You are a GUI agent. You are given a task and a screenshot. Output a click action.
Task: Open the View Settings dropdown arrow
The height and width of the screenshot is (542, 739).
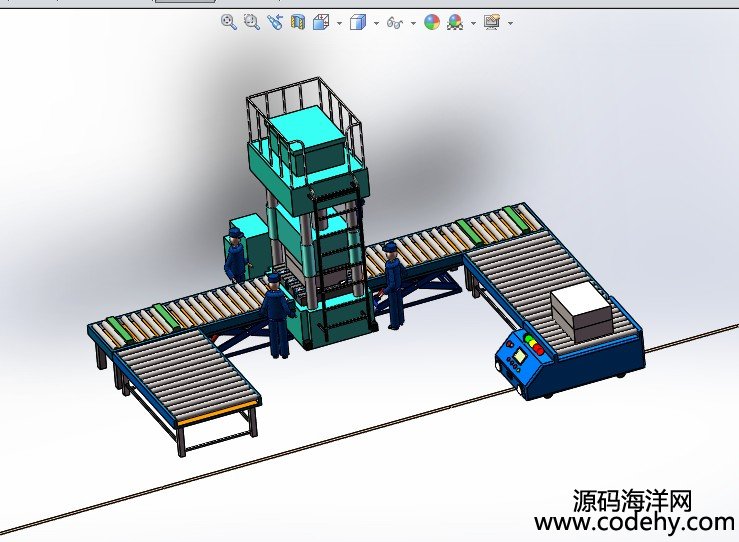[x=510, y=23]
